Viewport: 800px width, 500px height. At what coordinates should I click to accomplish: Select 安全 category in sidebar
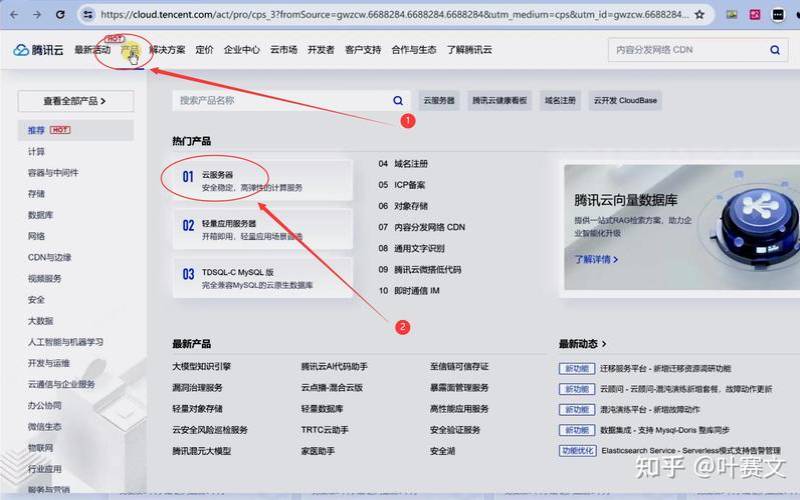click(36, 299)
